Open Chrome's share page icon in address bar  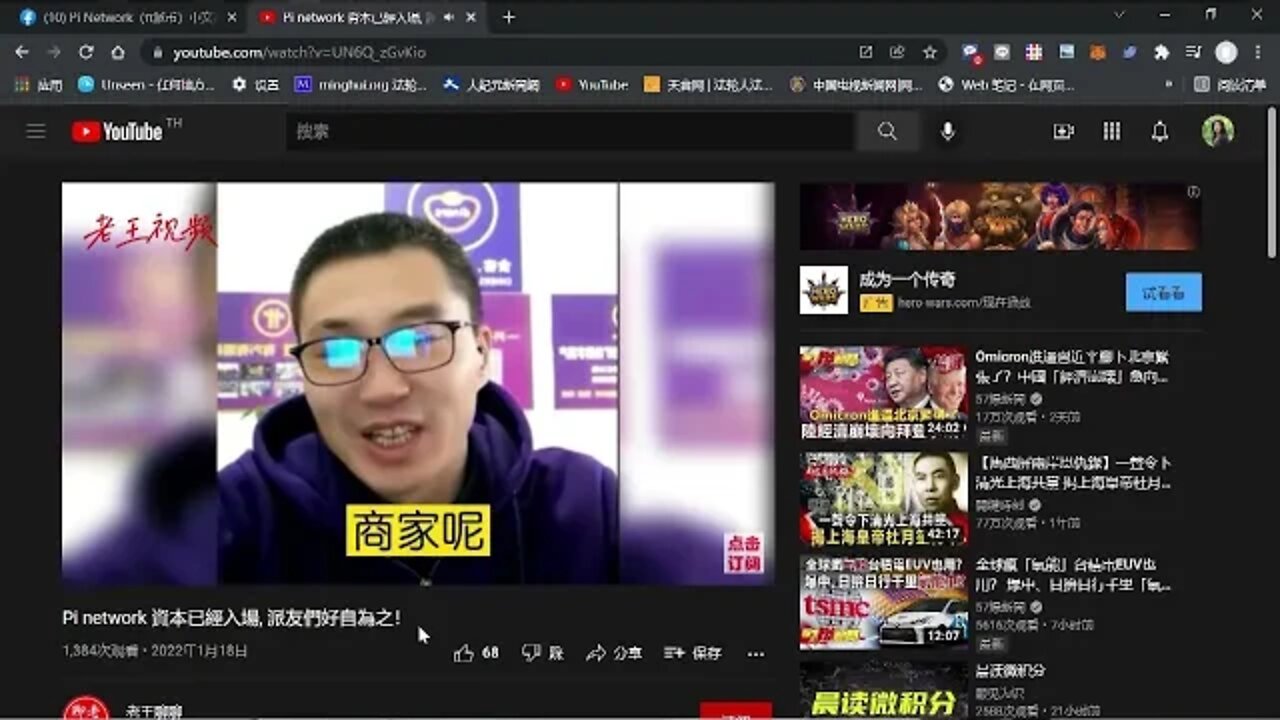[x=898, y=52]
